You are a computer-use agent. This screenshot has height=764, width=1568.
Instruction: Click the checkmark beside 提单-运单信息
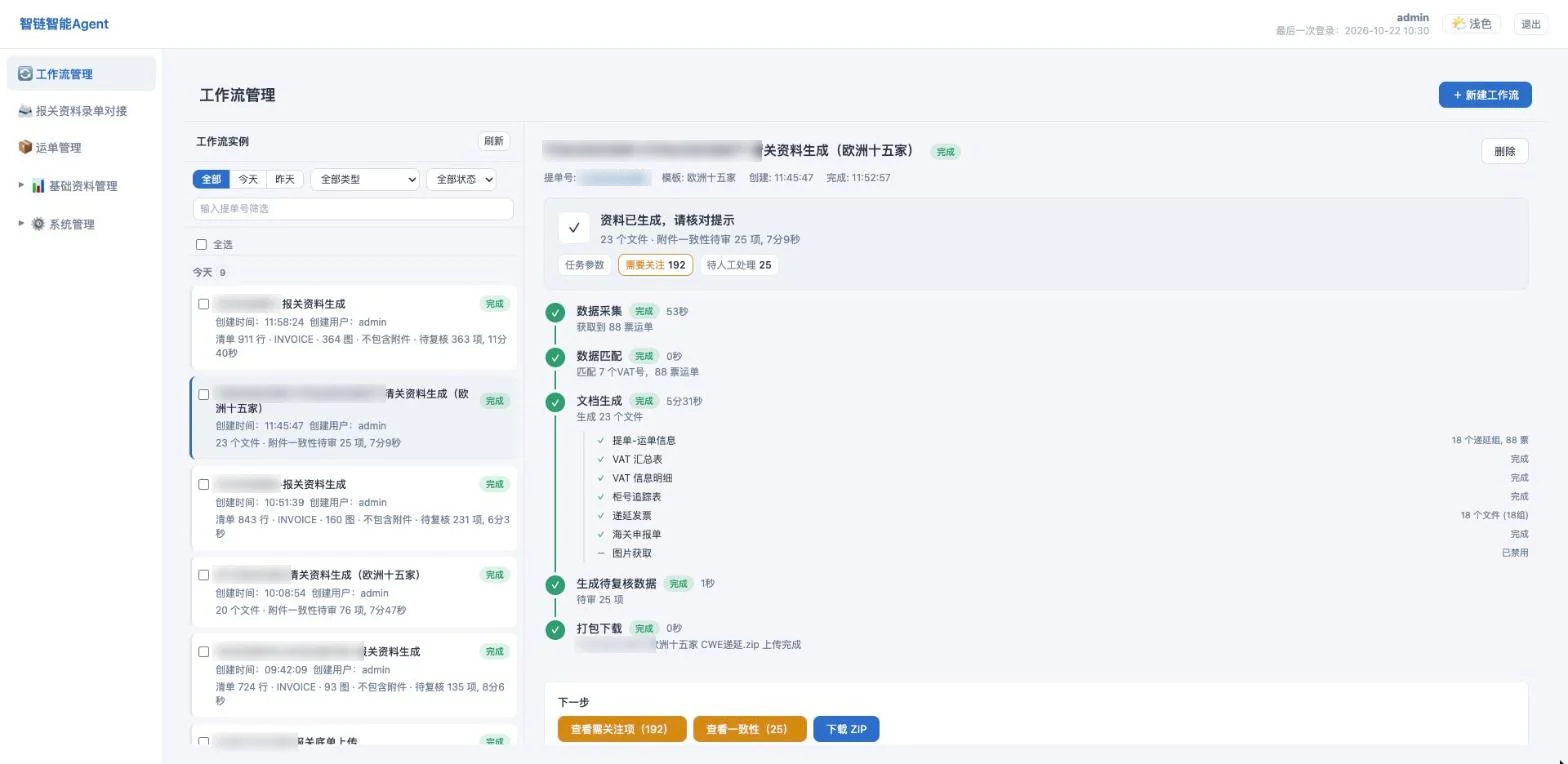pos(601,441)
